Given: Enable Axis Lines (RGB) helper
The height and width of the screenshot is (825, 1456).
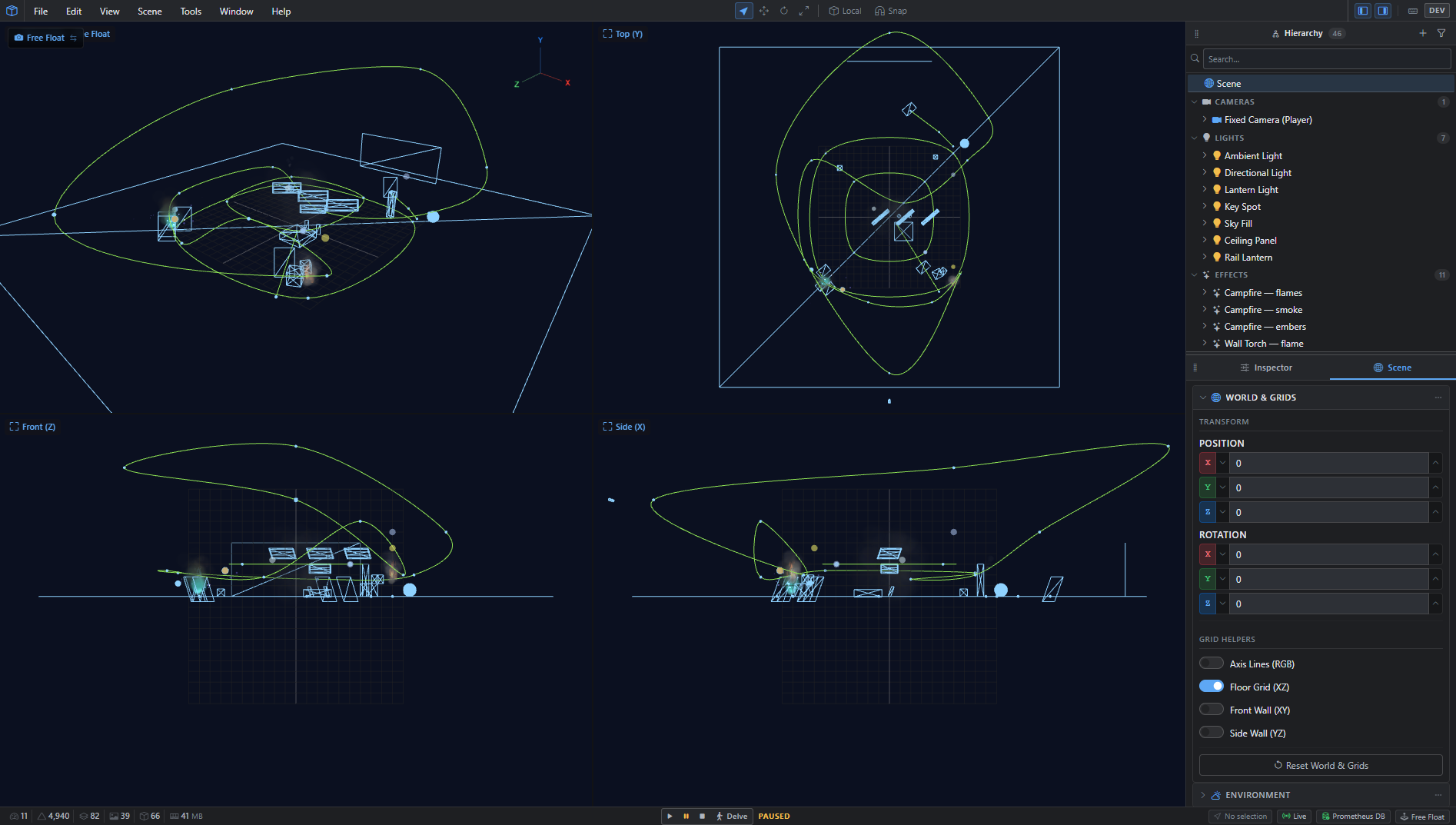Looking at the screenshot, I should [1212, 664].
